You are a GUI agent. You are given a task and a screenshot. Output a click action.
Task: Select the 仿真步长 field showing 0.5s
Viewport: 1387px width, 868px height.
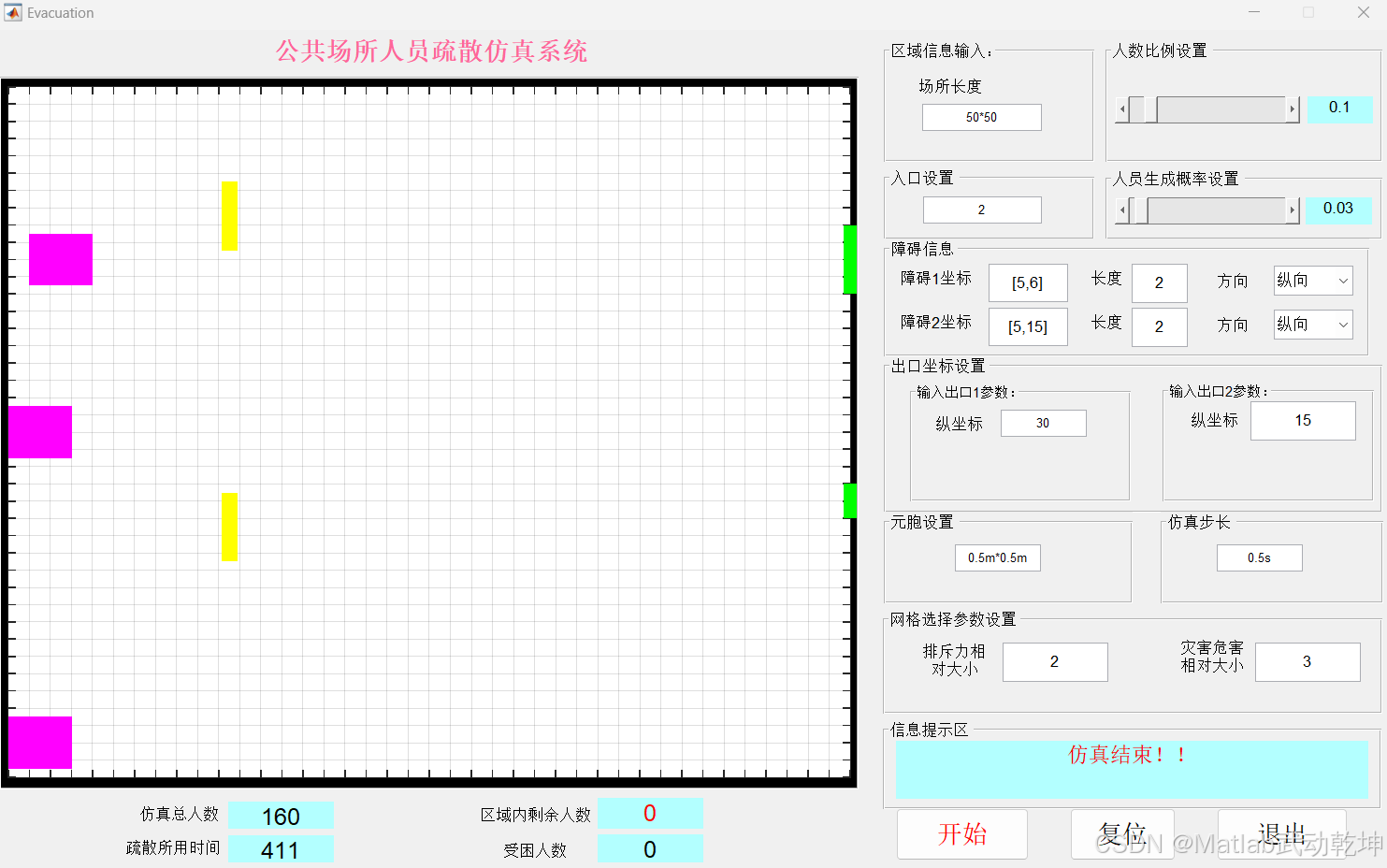[x=1259, y=557]
